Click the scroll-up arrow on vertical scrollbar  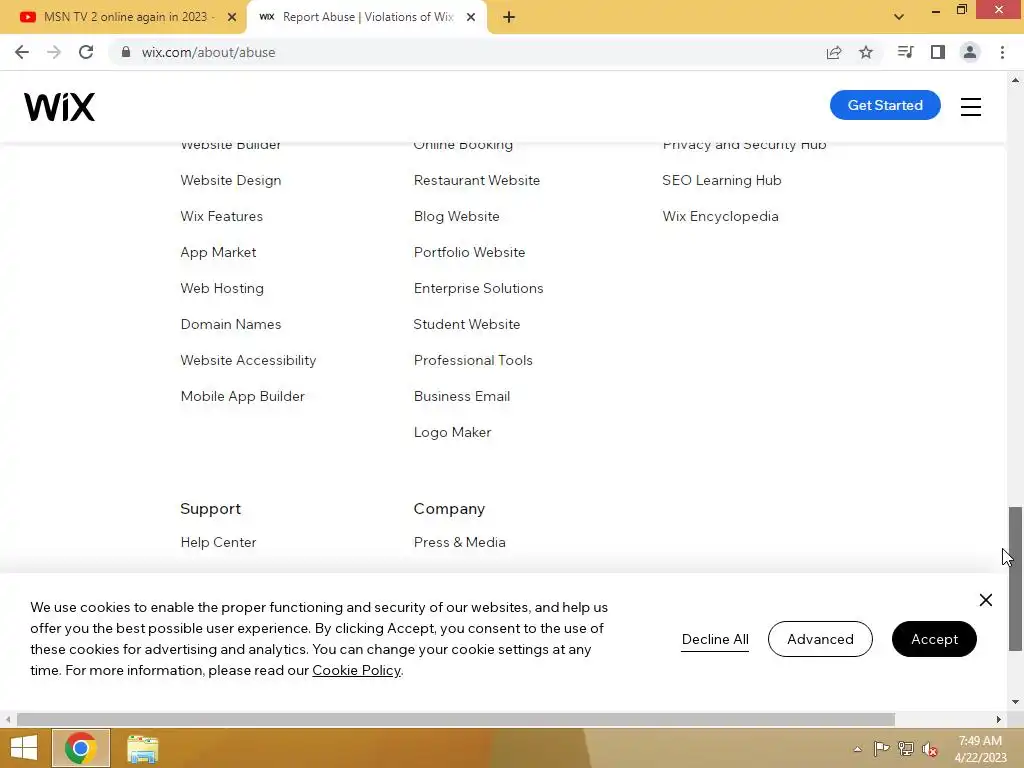pos(1015,80)
